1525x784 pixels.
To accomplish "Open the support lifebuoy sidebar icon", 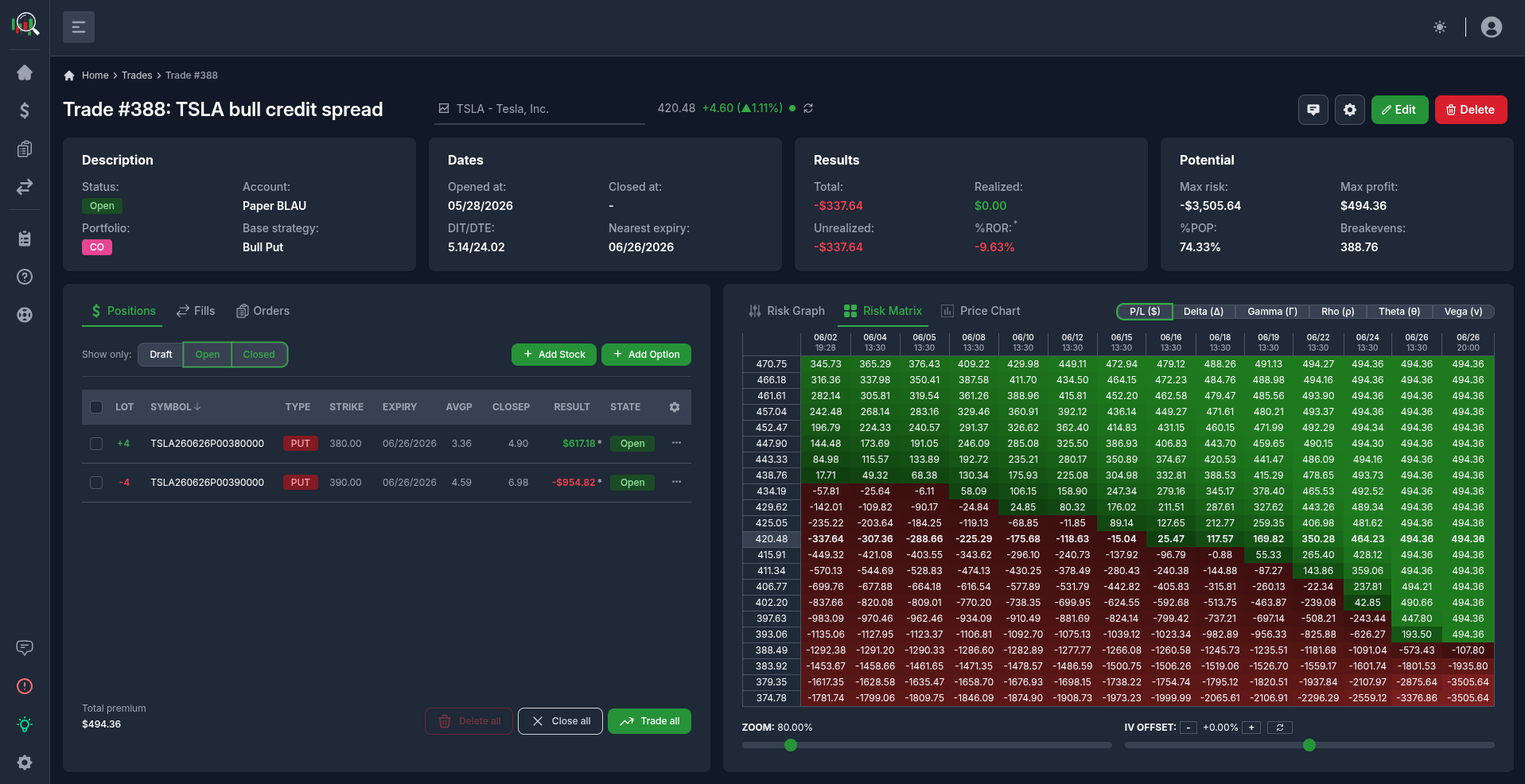I will point(25,315).
